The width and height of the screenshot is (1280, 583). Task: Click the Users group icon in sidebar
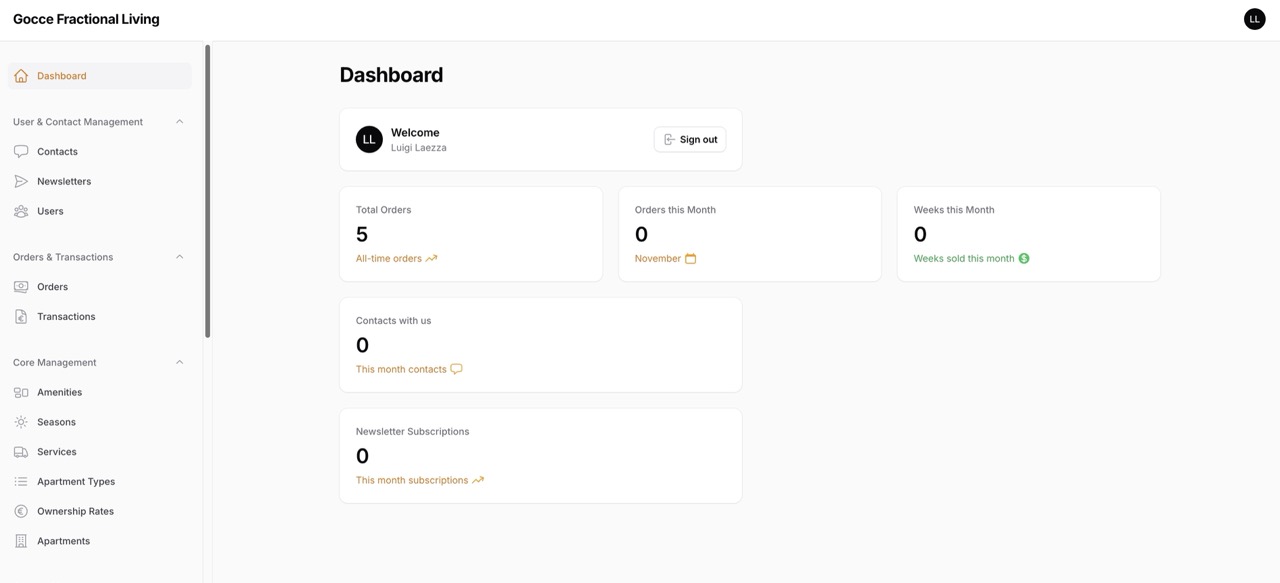21,212
